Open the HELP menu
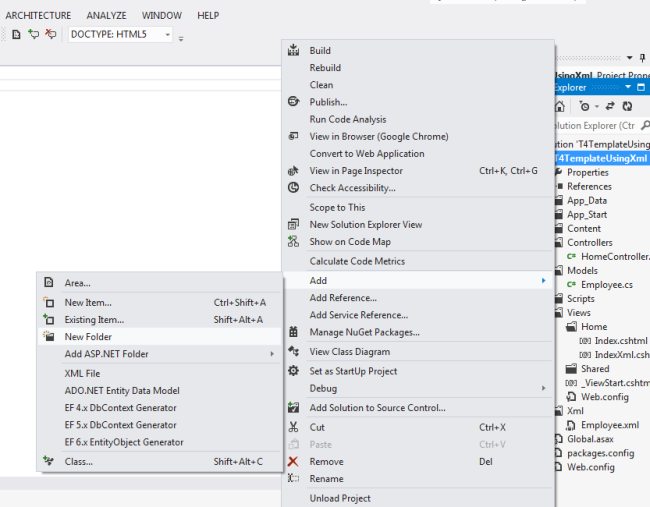Screen dimensions: 650x507 pyautogui.click(x=208, y=15)
